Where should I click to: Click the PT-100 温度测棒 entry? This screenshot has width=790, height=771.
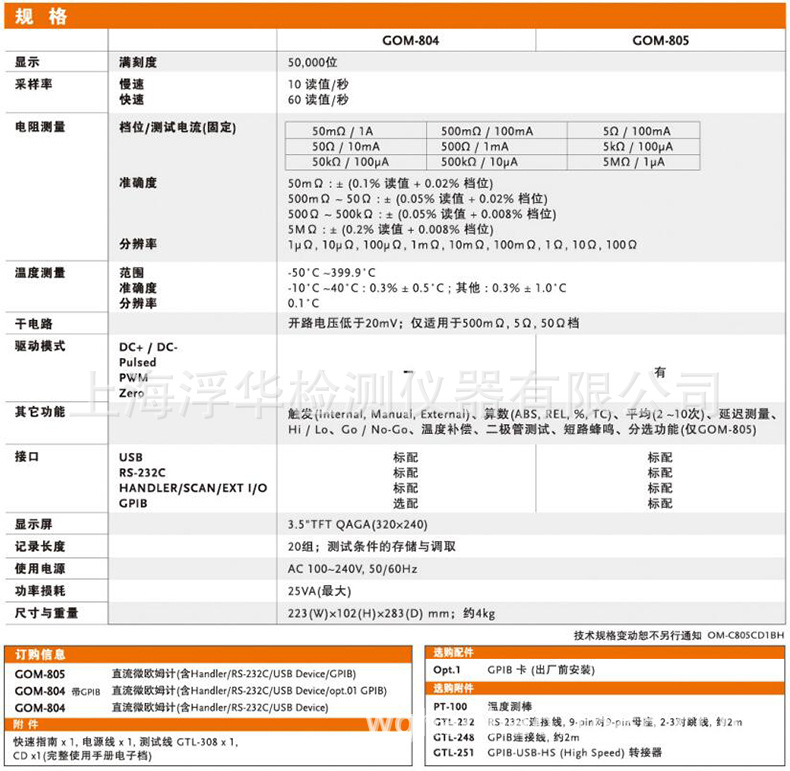482,706
